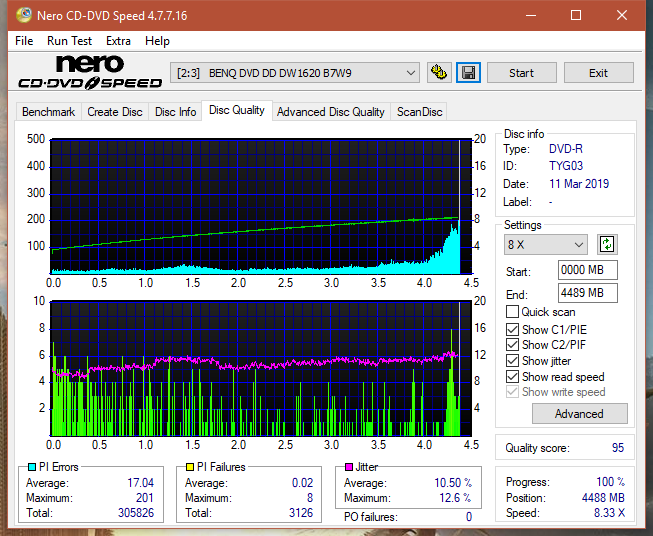Click the Nero app icon in title bar
Image resolution: width=653 pixels, height=536 pixels.
click(x=25, y=15)
